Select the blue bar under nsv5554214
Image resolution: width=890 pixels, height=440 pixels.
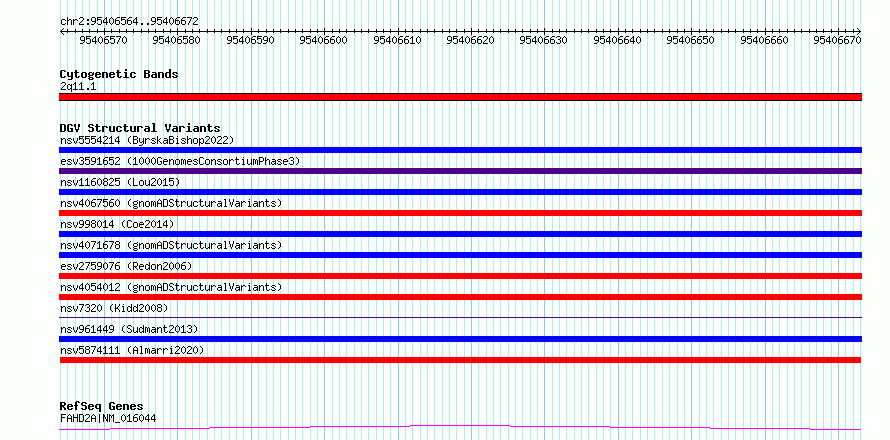[x=460, y=150]
